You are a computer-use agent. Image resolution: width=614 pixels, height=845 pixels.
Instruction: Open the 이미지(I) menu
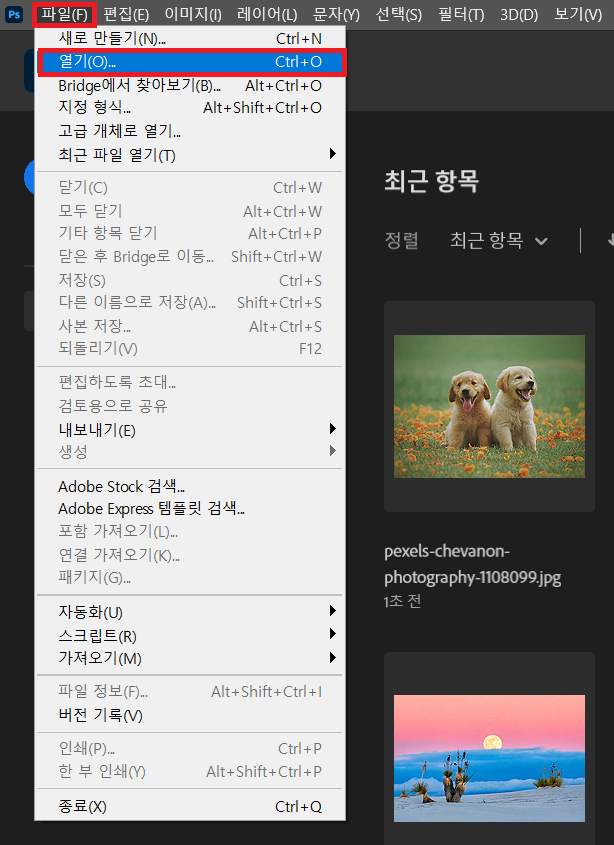pos(193,15)
